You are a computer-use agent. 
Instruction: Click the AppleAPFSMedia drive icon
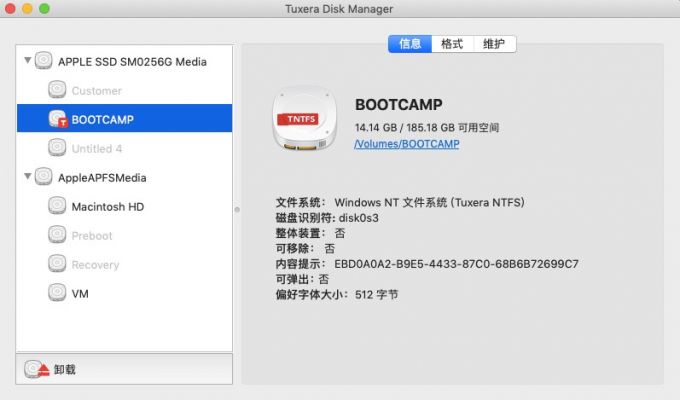click(44, 178)
